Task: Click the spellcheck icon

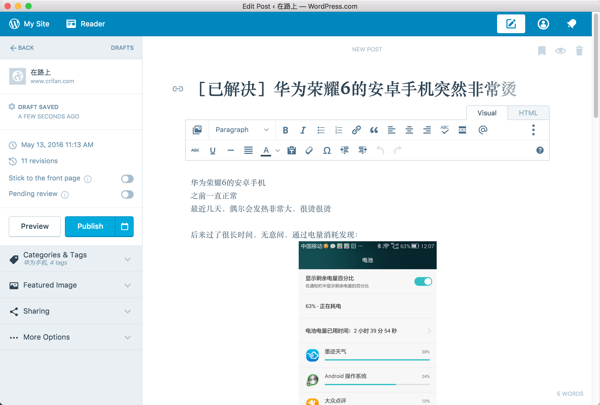Action: click(445, 130)
